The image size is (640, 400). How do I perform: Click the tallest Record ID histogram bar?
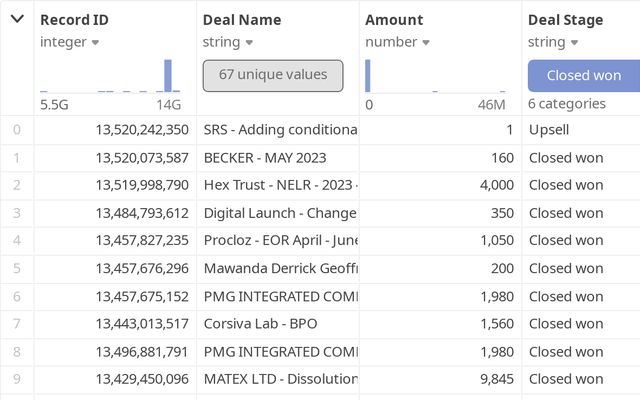[168, 76]
